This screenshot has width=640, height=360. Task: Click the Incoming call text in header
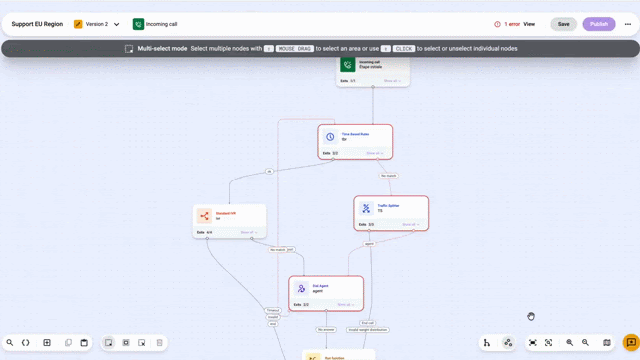click(x=162, y=24)
